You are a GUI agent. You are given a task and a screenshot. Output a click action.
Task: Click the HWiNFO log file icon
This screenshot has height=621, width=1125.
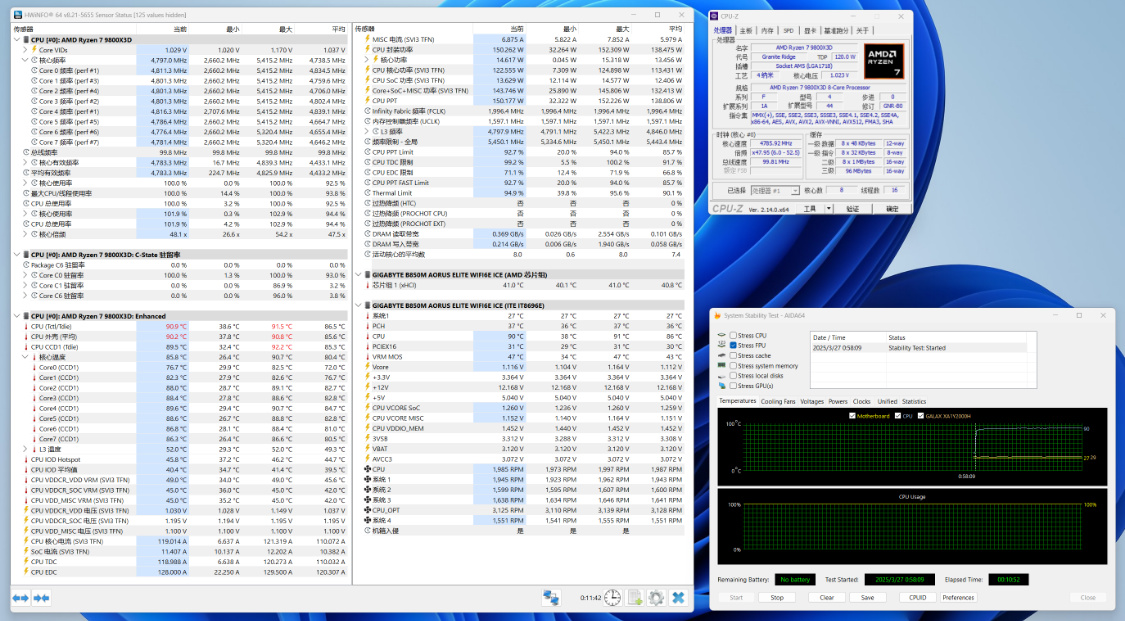click(x=634, y=597)
